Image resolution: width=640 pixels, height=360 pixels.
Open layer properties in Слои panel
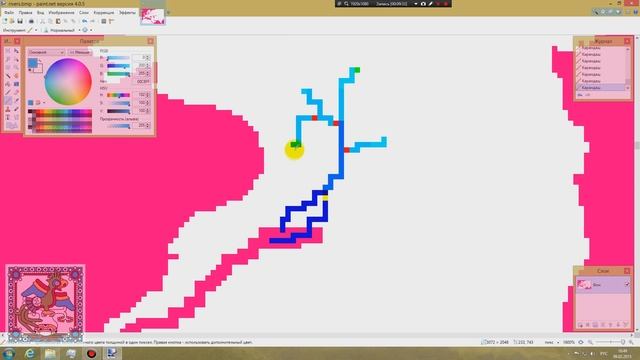626,325
